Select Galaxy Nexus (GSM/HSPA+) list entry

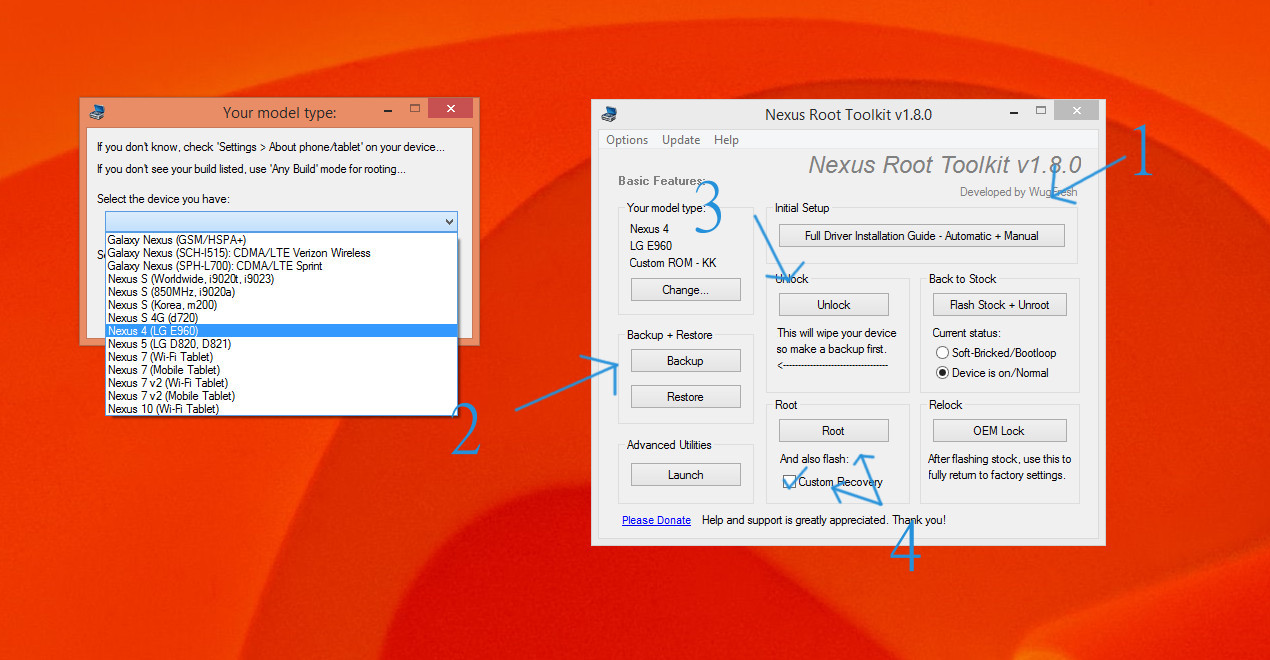click(x=176, y=240)
